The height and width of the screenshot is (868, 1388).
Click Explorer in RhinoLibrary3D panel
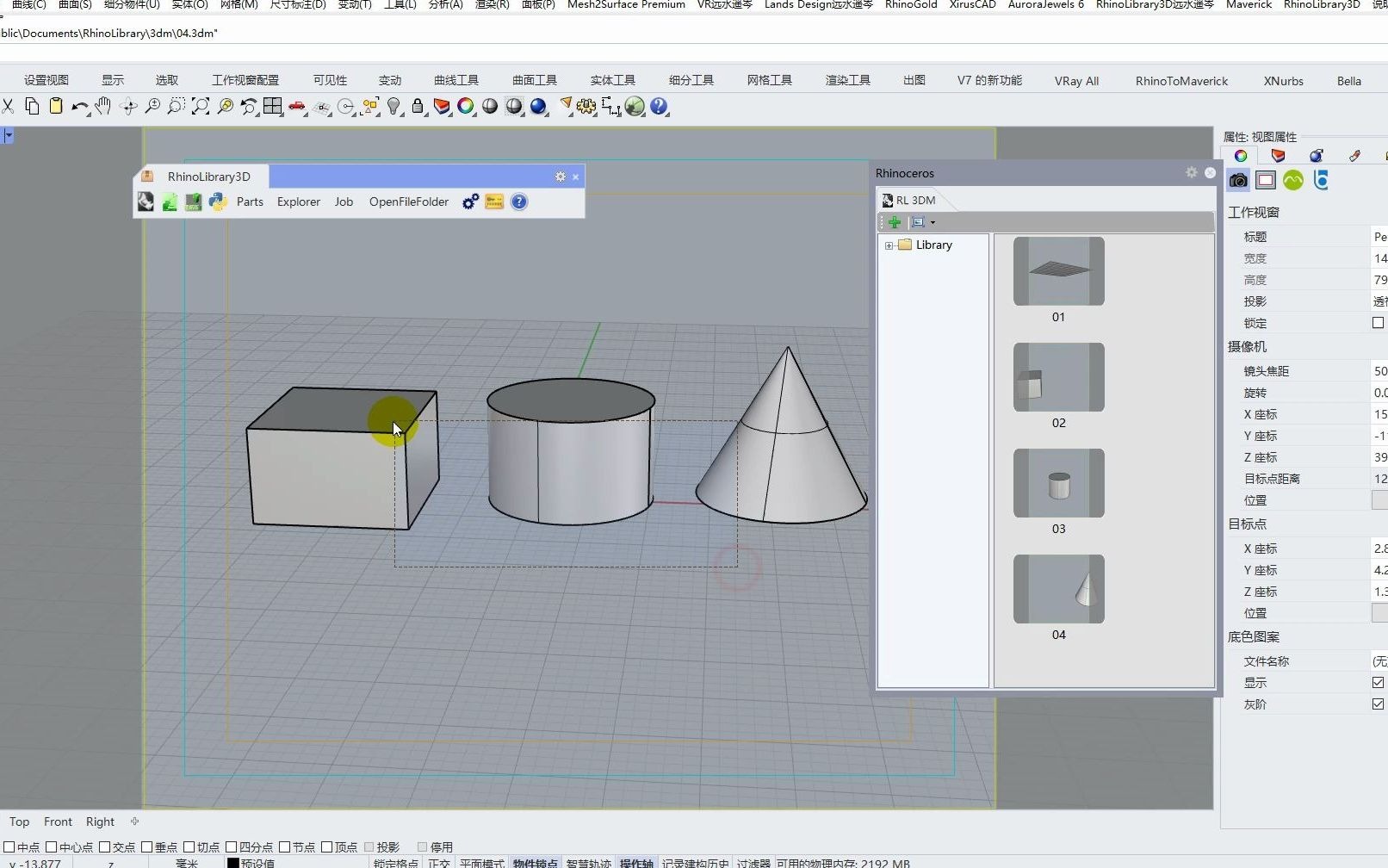pyautogui.click(x=299, y=201)
